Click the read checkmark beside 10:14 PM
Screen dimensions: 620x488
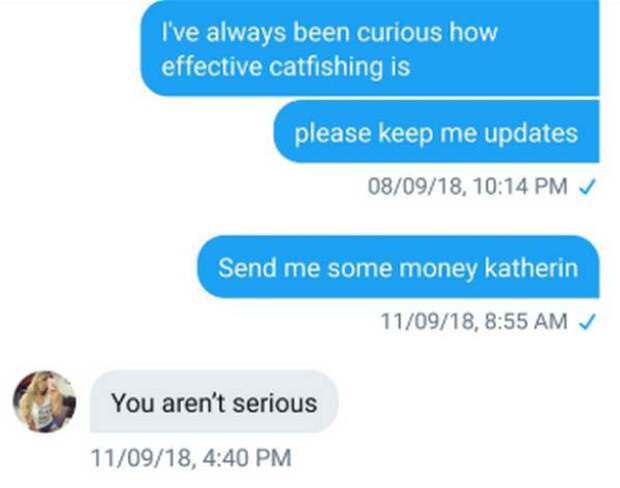[587, 186]
